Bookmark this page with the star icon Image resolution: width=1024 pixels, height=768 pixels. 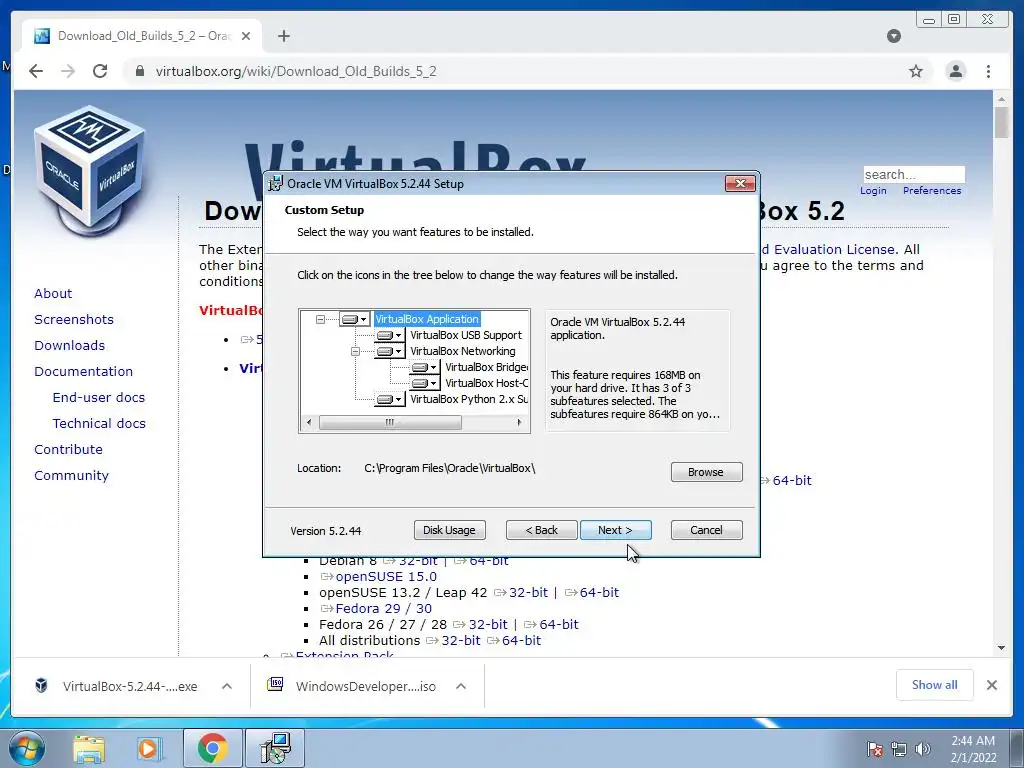[916, 71]
